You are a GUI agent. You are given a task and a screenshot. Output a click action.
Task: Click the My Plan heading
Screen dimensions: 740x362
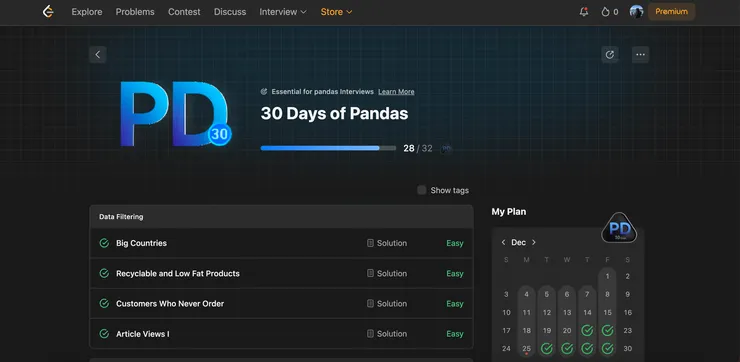509,212
